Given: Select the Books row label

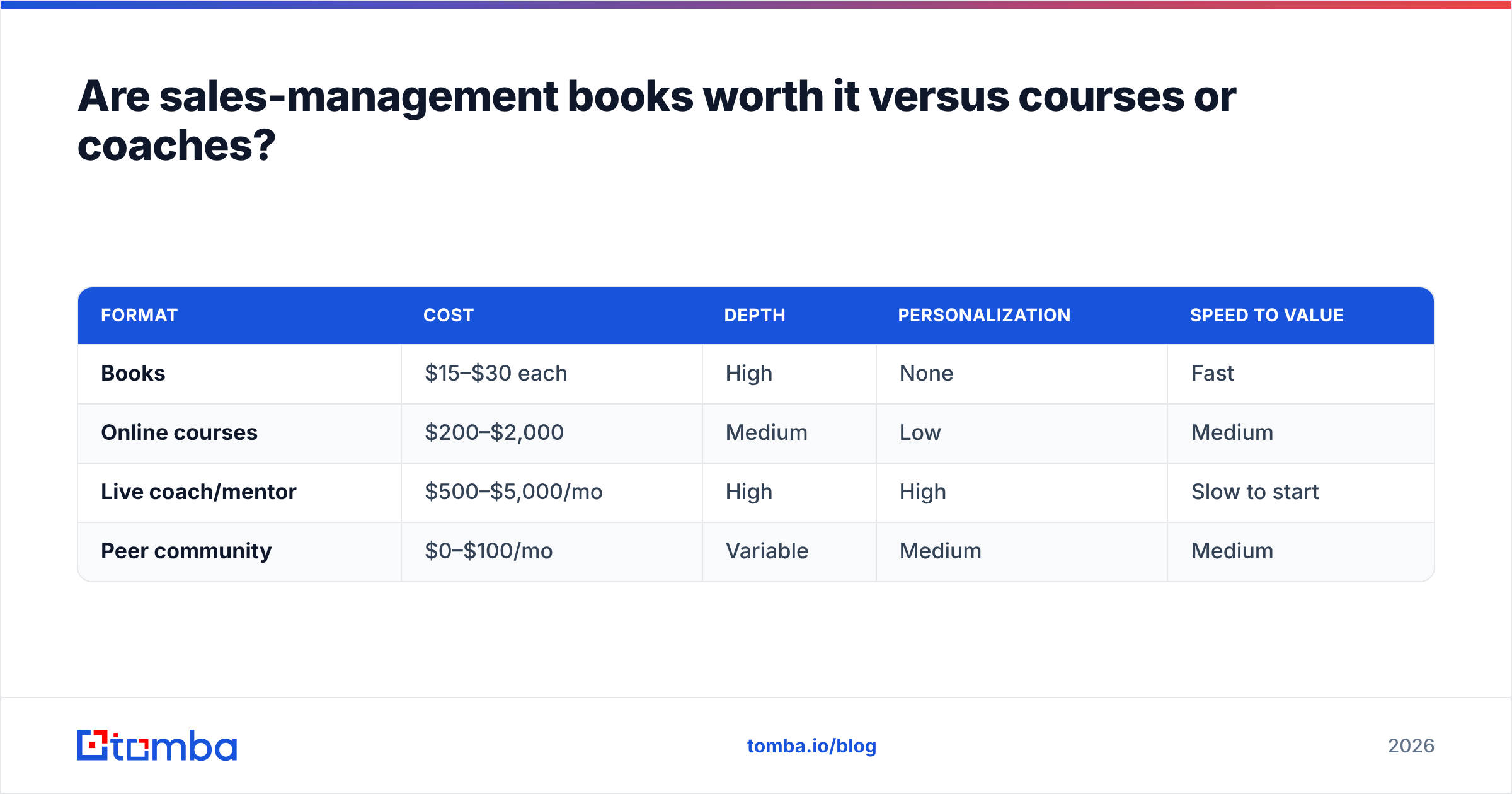Looking at the screenshot, I should coord(133,374).
